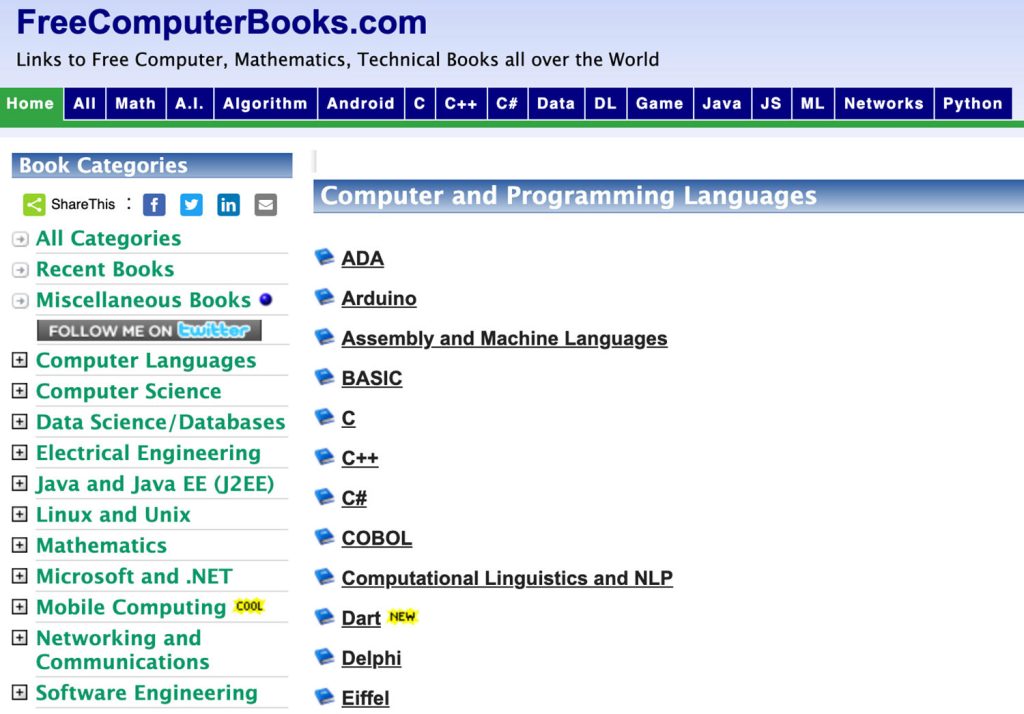Screen dimensions: 1024x714
Task: Share page on LinkedIn icon
Action: click(229, 204)
